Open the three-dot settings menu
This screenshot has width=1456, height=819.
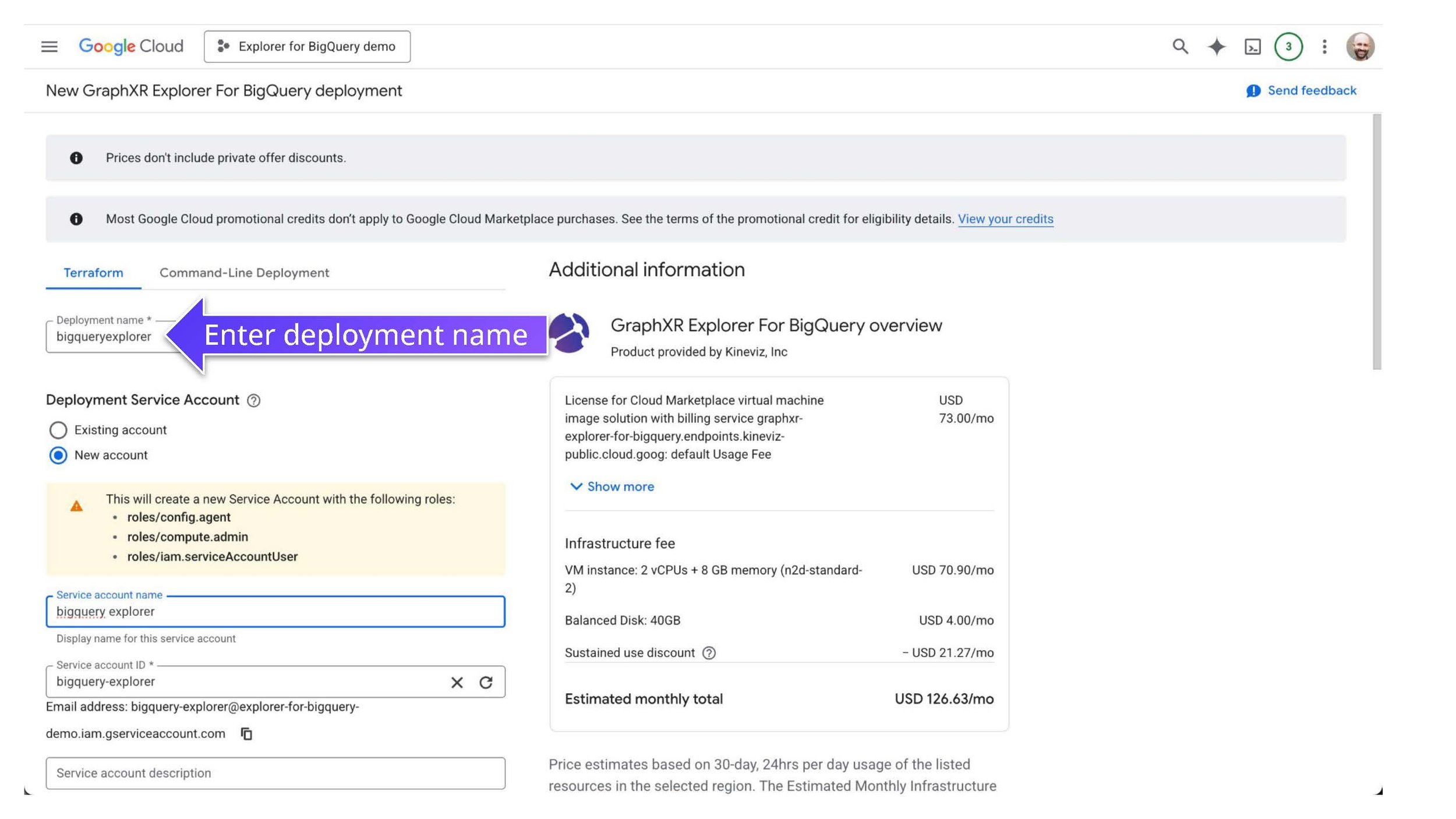pyautogui.click(x=1324, y=47)
